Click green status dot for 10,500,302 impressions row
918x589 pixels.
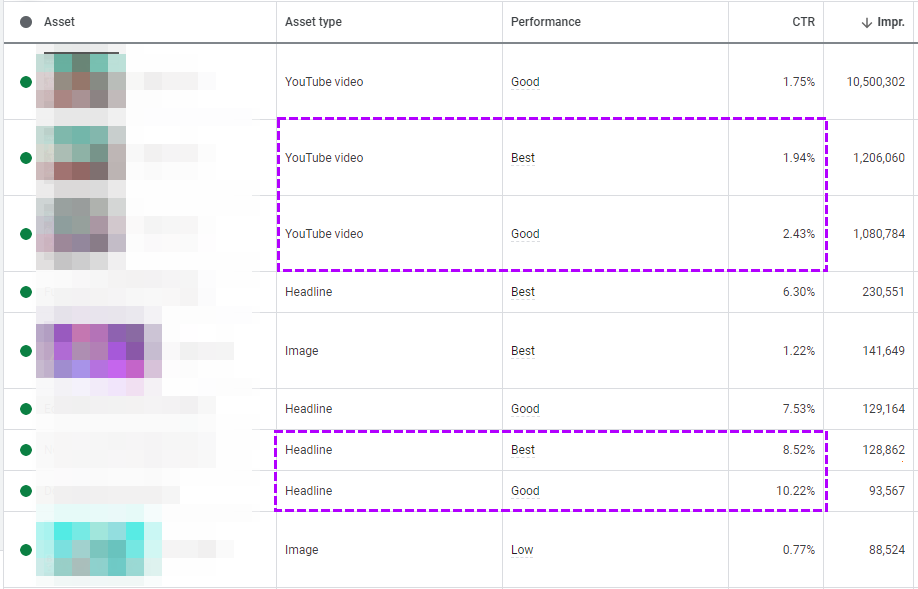coord(26,82)
